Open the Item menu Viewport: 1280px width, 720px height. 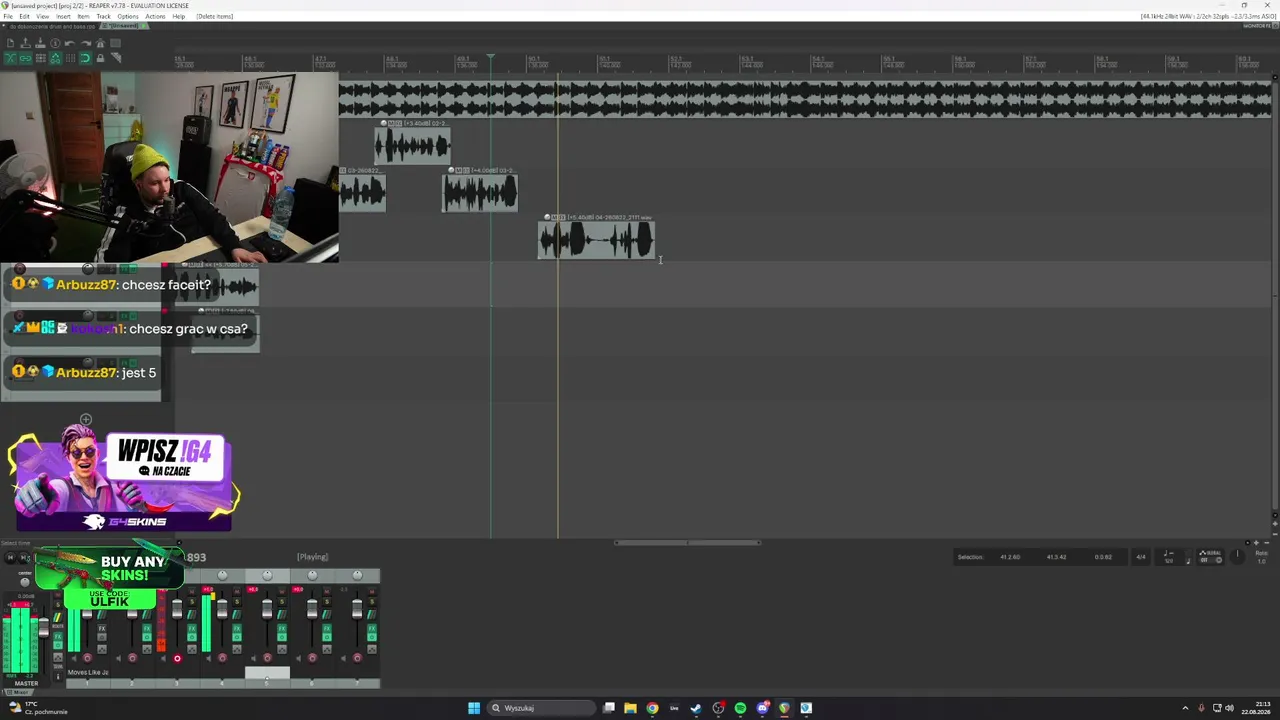pos(83,16)
